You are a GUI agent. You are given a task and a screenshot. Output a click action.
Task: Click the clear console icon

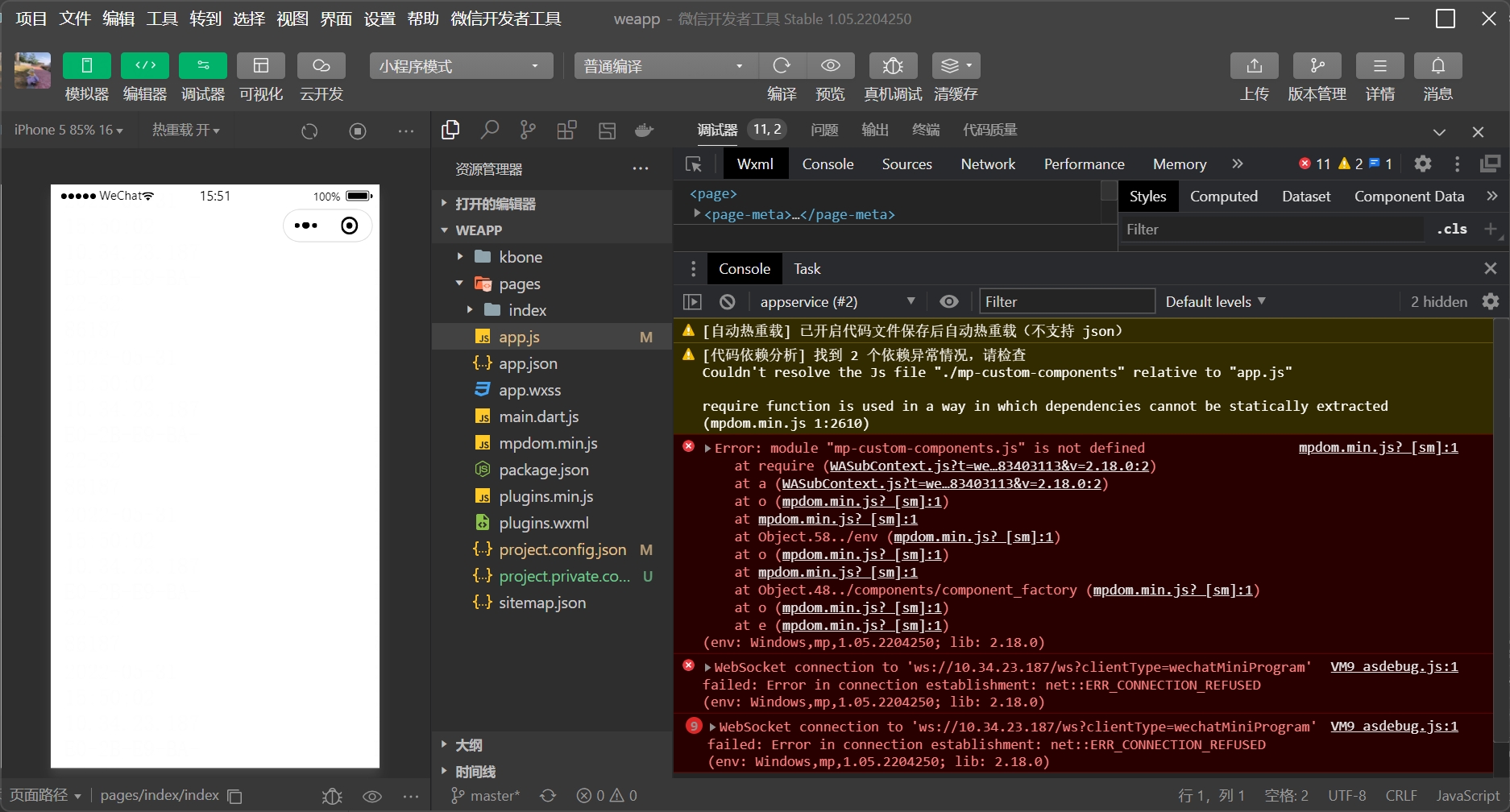(x=727, y=301)
